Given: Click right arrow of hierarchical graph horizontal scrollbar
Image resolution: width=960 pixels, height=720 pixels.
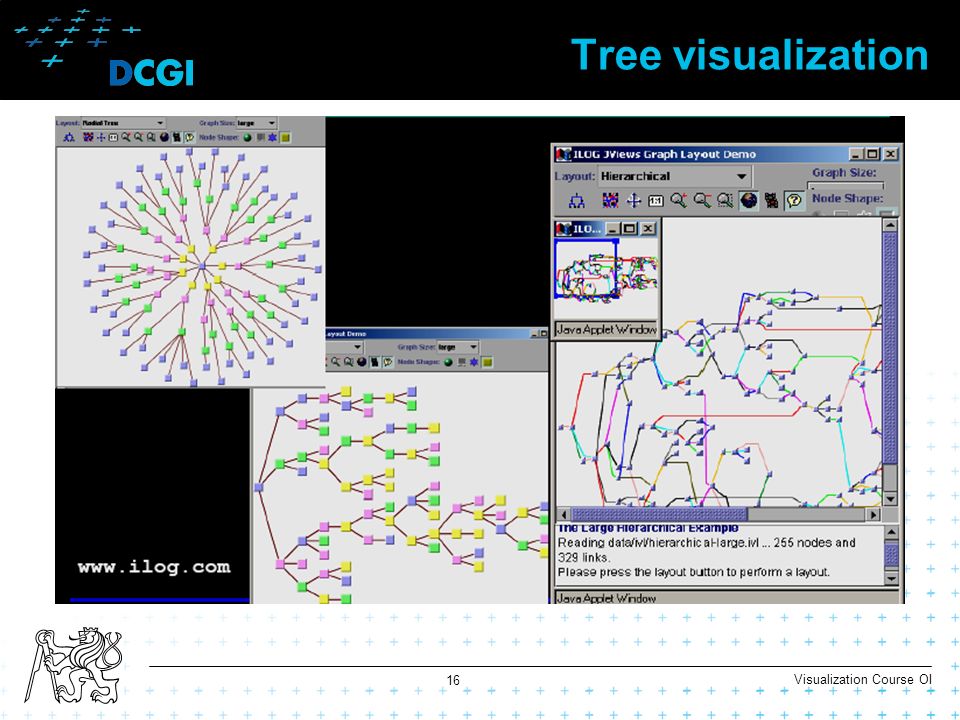Looking at the screenshot, I should pos(874,514).
